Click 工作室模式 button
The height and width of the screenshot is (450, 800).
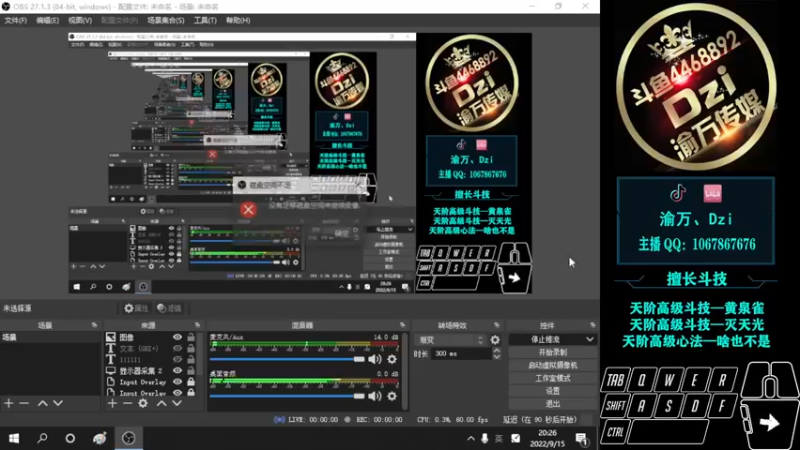[553, 378]
